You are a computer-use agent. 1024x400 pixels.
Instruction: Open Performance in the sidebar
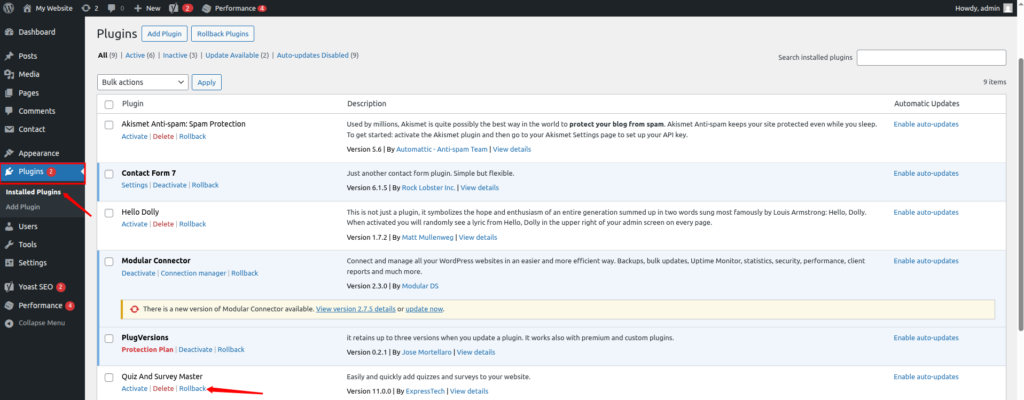tap(42, 305)
